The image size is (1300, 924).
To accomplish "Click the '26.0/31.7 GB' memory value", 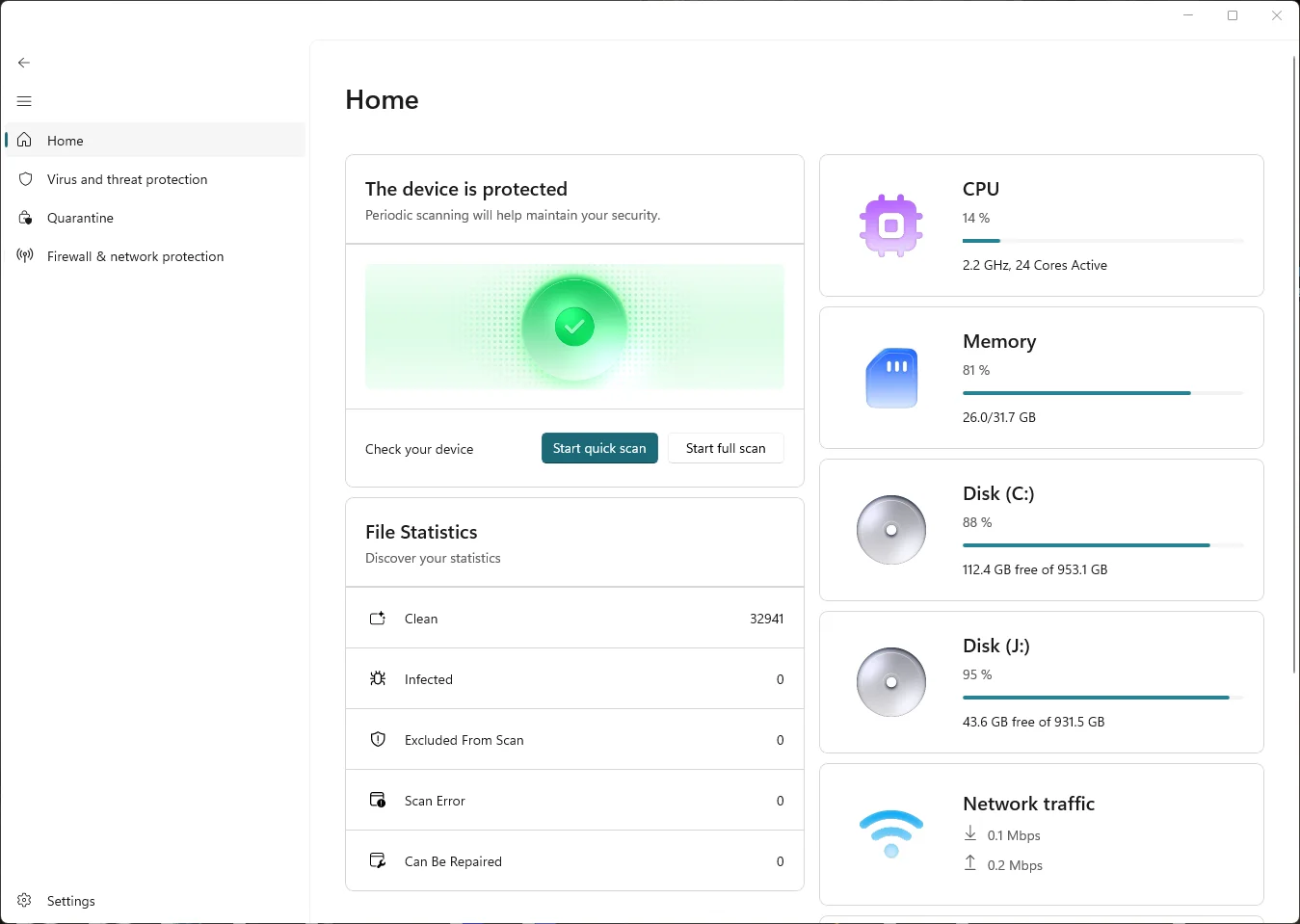I will (999, 417).
